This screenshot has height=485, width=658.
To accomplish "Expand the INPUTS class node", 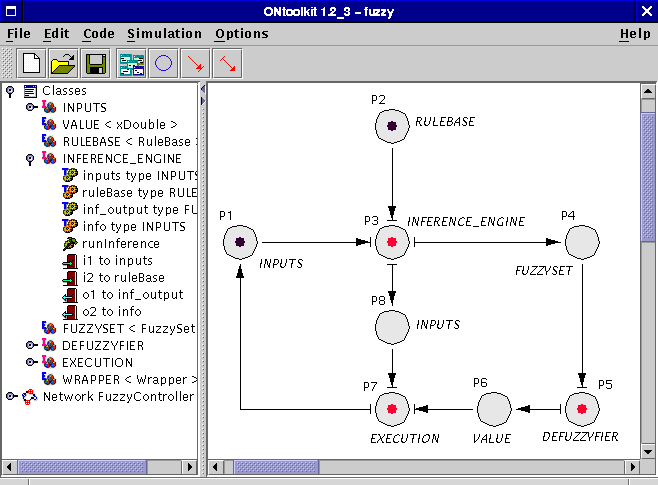I will pyautogui.click(x=31, y=107).
